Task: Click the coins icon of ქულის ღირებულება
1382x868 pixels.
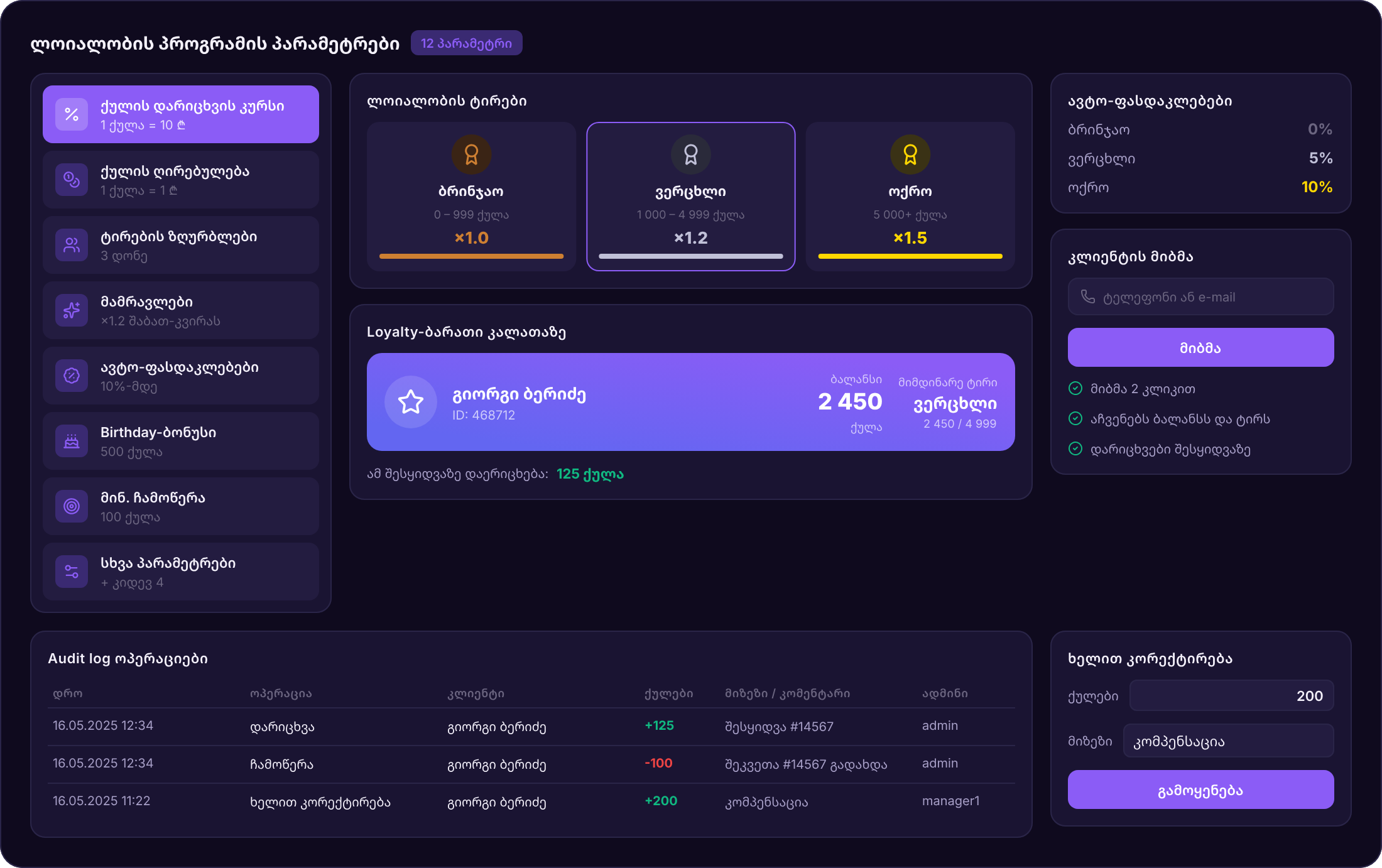Action: (72, 180)
